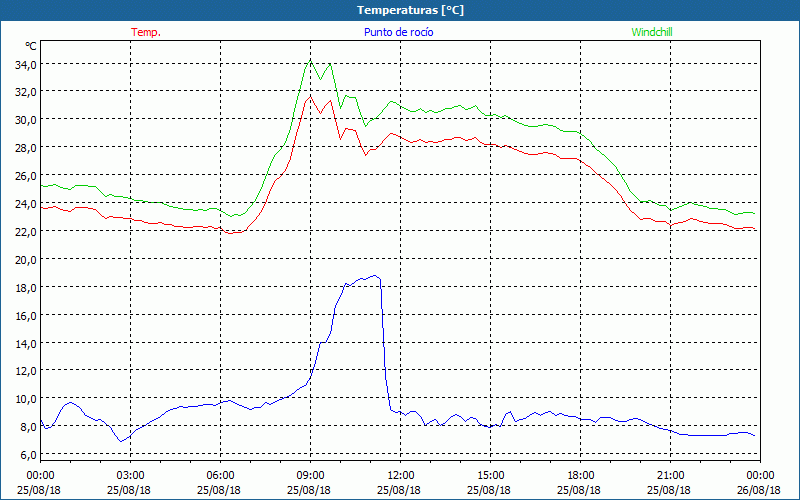This screenshot has width=800, height=500.
Task: Click the 18,0 y-axis value
Action: coord(26,287)
